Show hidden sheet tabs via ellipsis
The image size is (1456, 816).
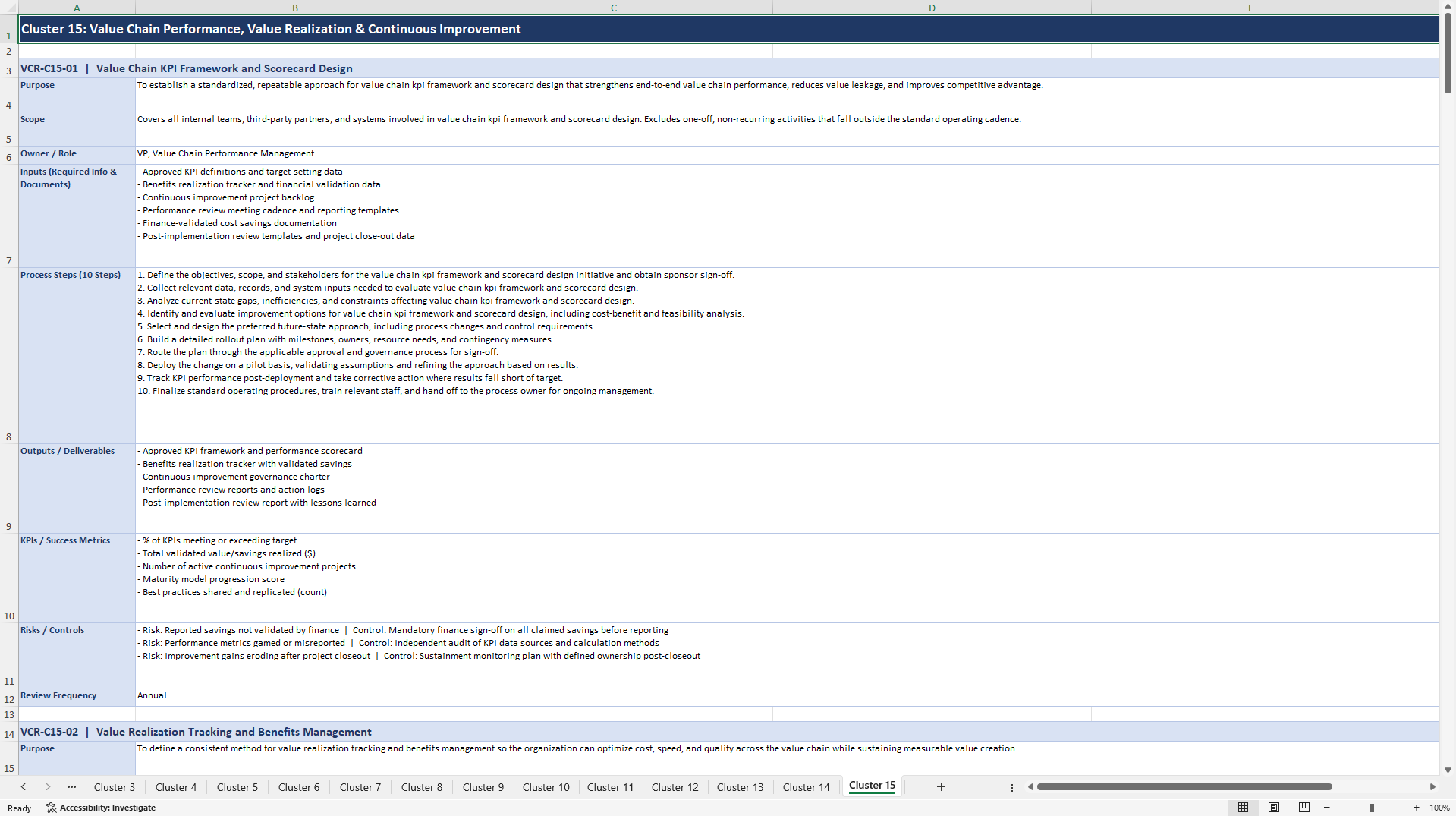[71, 787]
